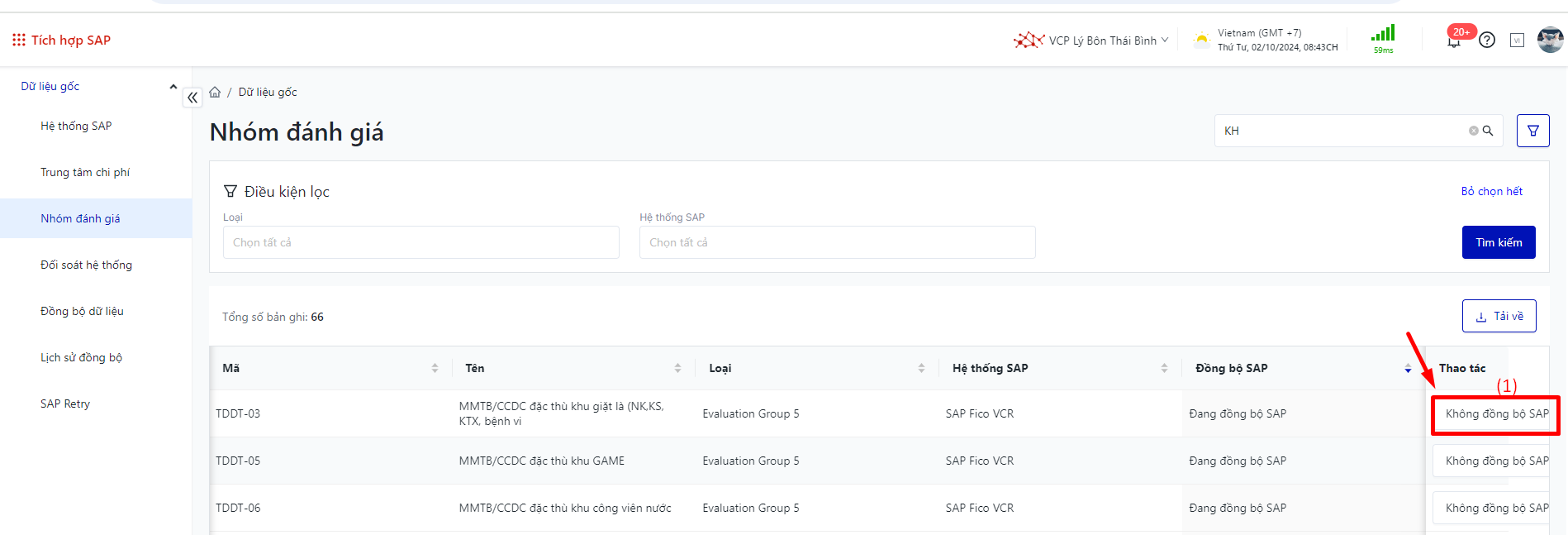Open the app grid menu icon

click(18, 40)
